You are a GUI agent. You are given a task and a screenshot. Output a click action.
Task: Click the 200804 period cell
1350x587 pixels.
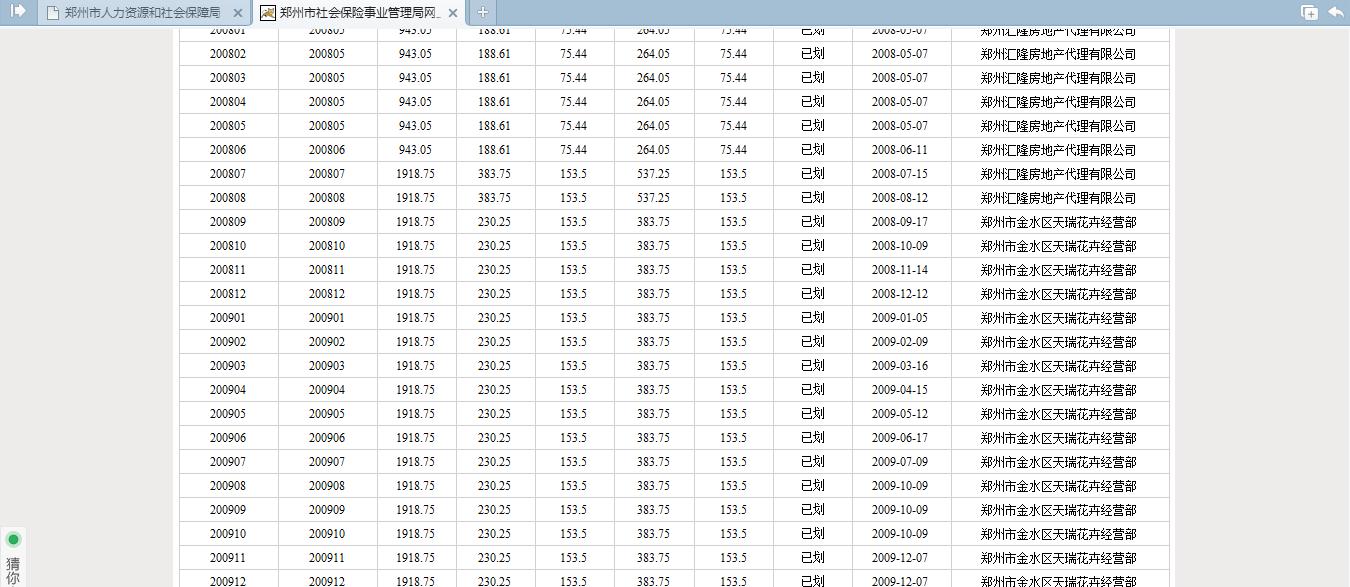(228, 102)
